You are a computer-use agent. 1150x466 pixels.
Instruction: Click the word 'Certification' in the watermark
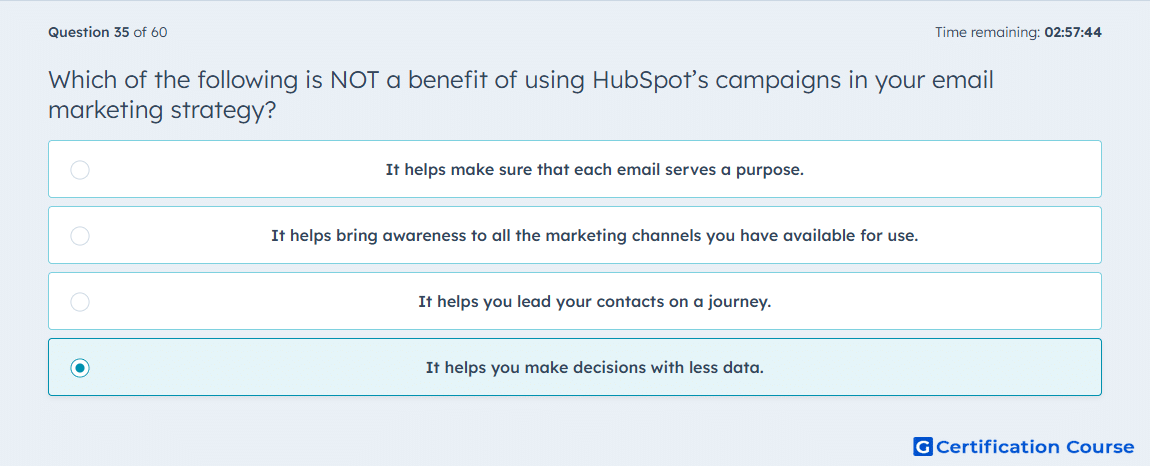click(x=998, y=446)
